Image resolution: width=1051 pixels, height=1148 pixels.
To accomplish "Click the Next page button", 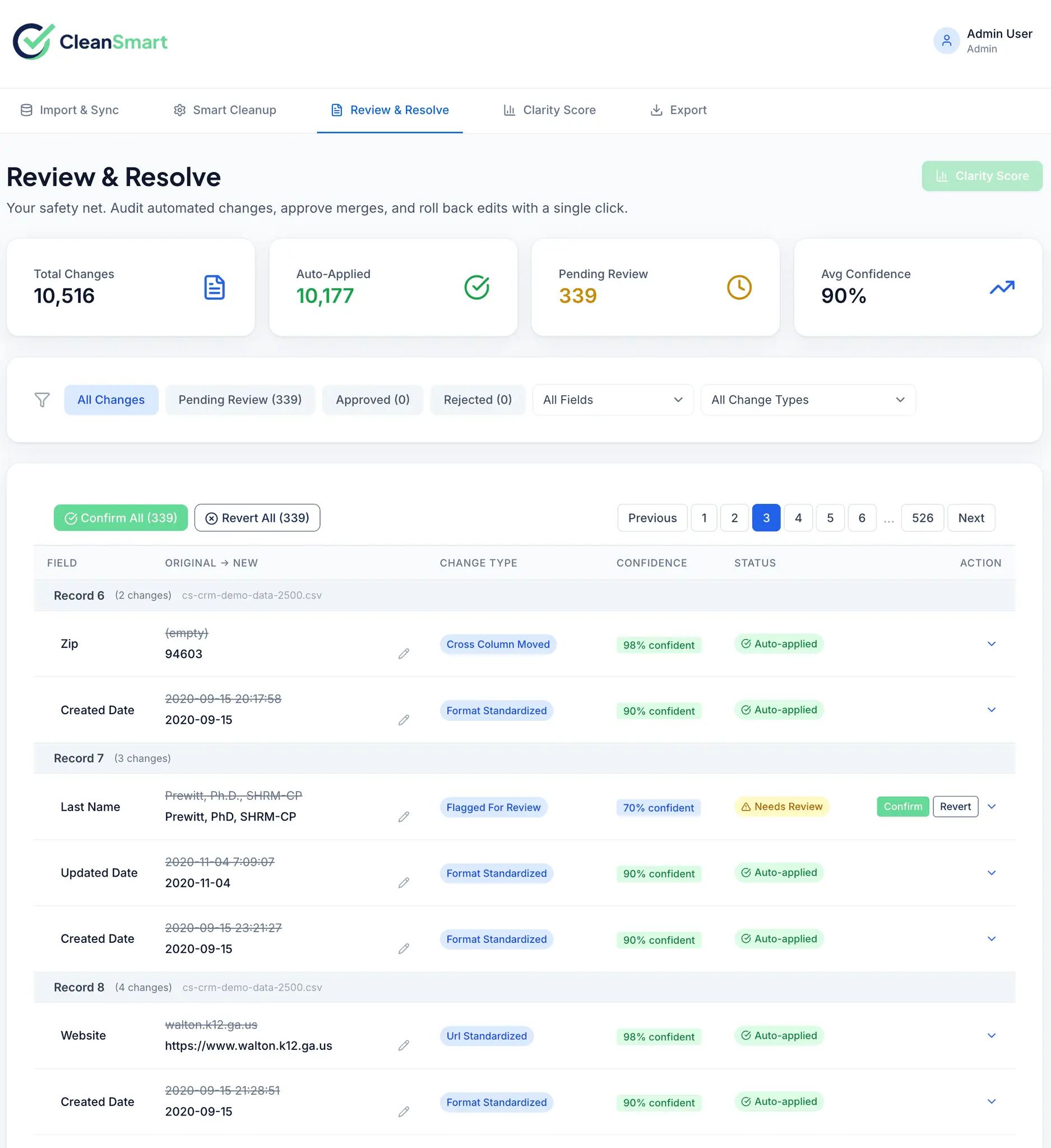I will [x=971, y=517].
